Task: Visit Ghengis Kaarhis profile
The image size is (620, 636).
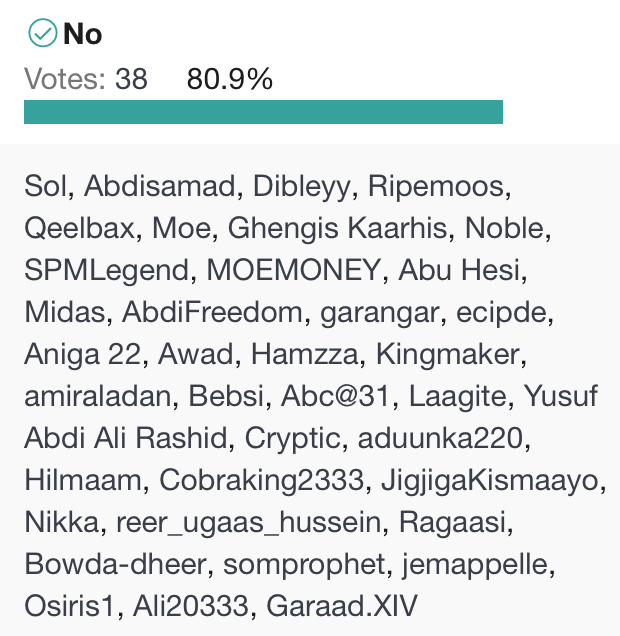Action: [x=337, y=228]
